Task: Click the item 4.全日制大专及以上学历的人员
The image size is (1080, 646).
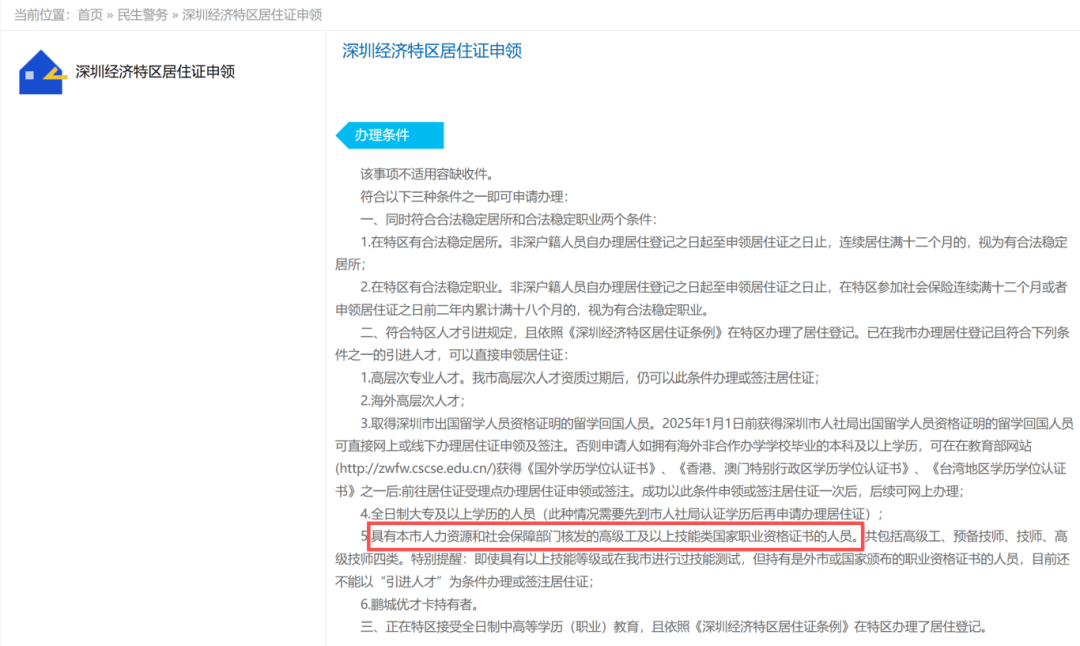Action: pyautogui.click(x=622, y=514)
